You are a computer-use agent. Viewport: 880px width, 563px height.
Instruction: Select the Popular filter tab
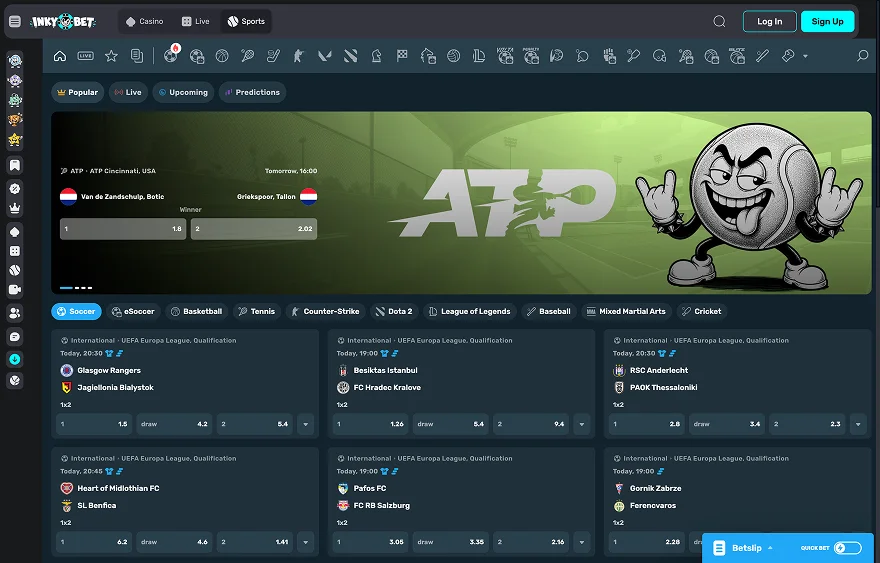pos(77,92)
